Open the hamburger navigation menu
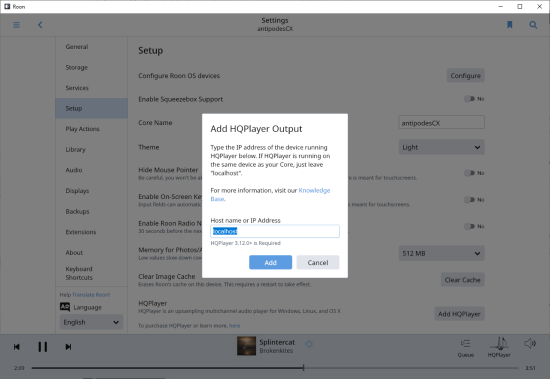The height and width of the screenshot is (379, 550). tap(16, 25)
